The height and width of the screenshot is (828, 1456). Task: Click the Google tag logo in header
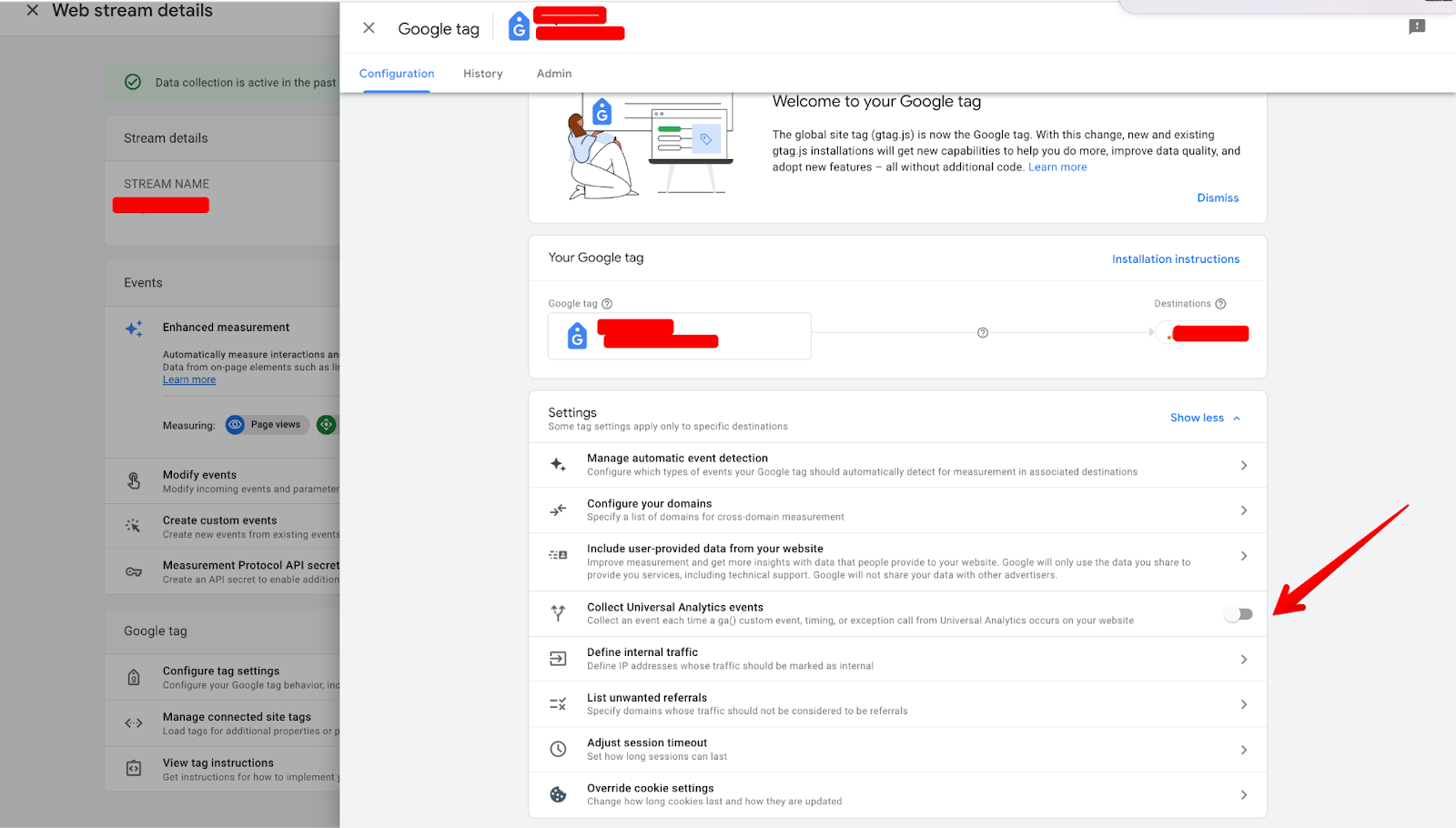519,26
